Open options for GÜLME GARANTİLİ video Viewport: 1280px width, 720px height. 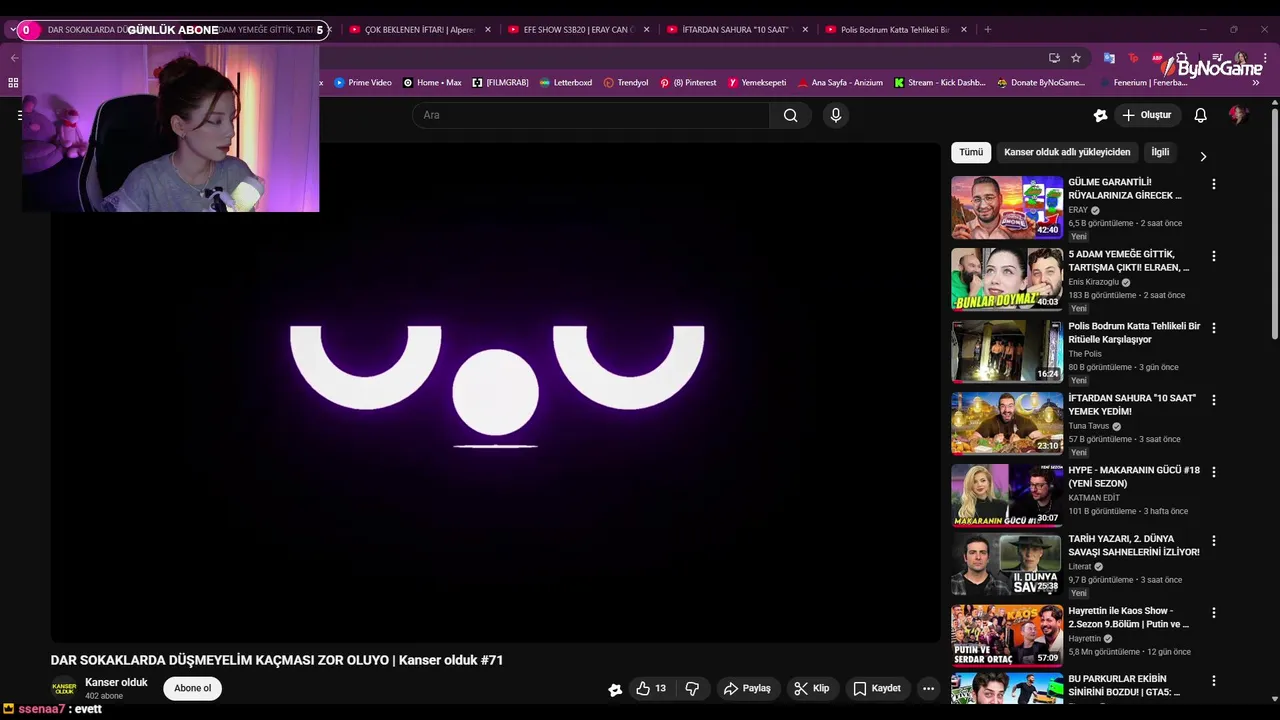(x=1214, y=184)
